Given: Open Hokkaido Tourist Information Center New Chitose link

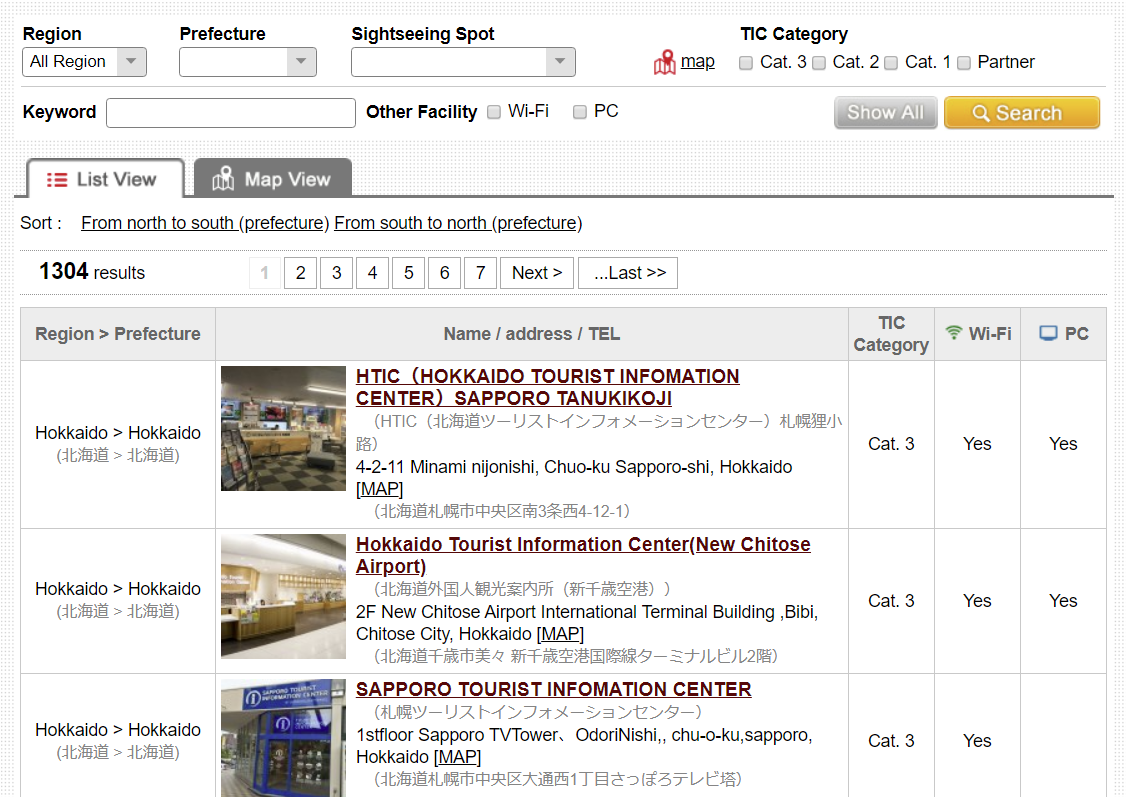Looking at the screenshot, I should point(583,555).
